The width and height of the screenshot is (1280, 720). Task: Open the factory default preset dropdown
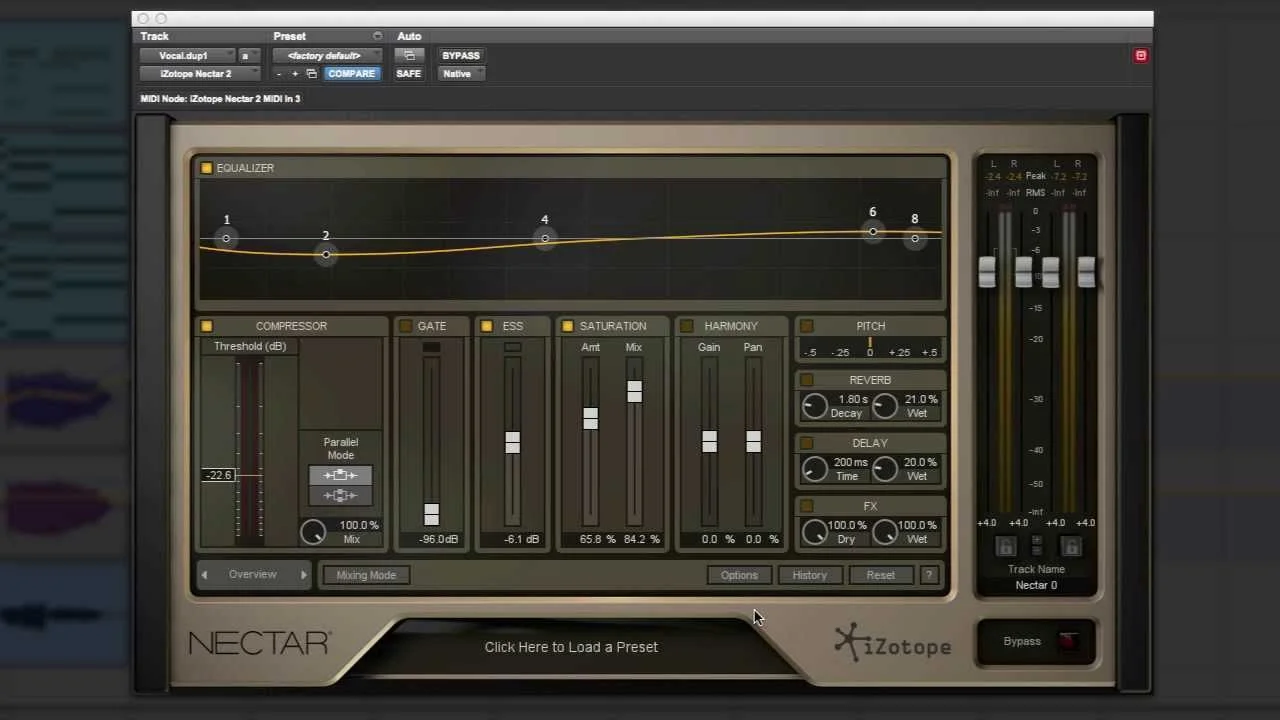[325, 55]
